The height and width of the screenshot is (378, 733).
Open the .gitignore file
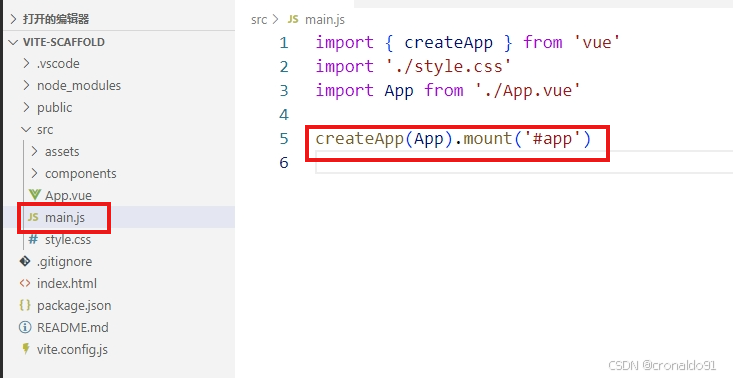pyautogui.click(x=65, y=261)
